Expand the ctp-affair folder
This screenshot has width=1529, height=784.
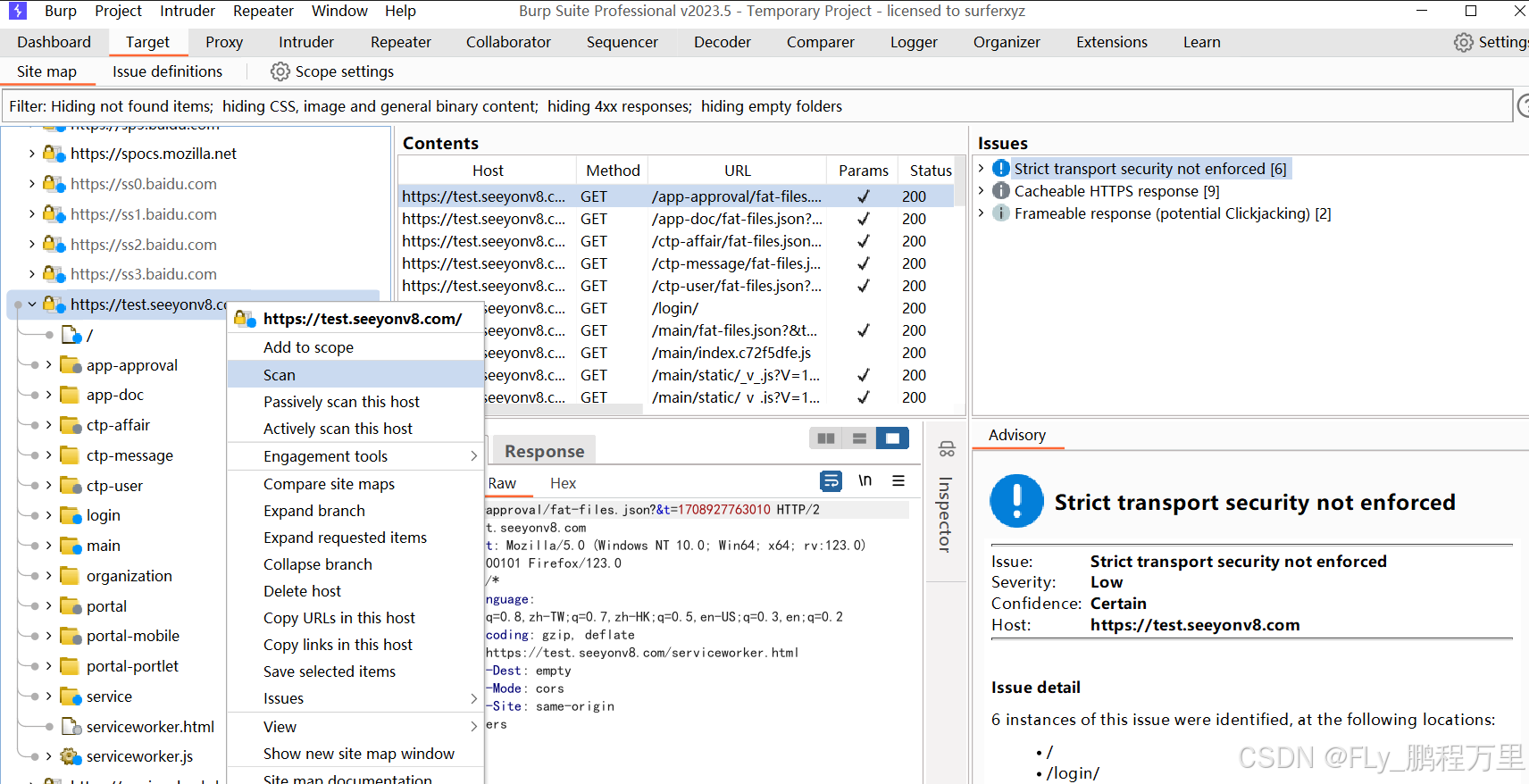[x=48, y=425]
